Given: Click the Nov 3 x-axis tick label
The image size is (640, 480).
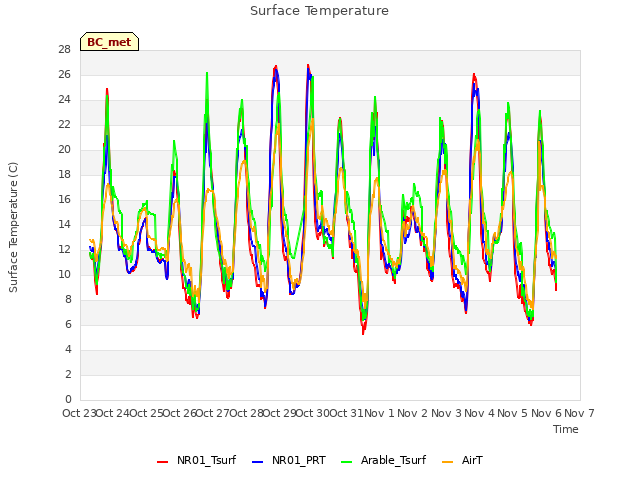Looking at the screenshot, I should [446, 413].
